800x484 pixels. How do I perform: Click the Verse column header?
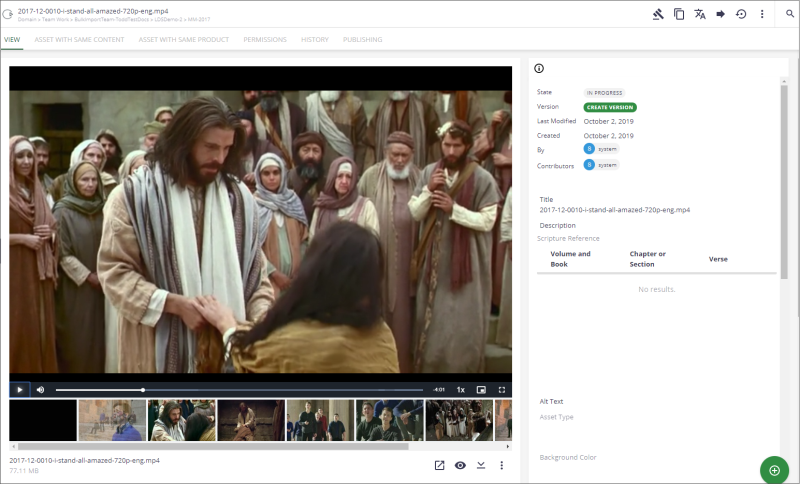[x=718, y=259]
